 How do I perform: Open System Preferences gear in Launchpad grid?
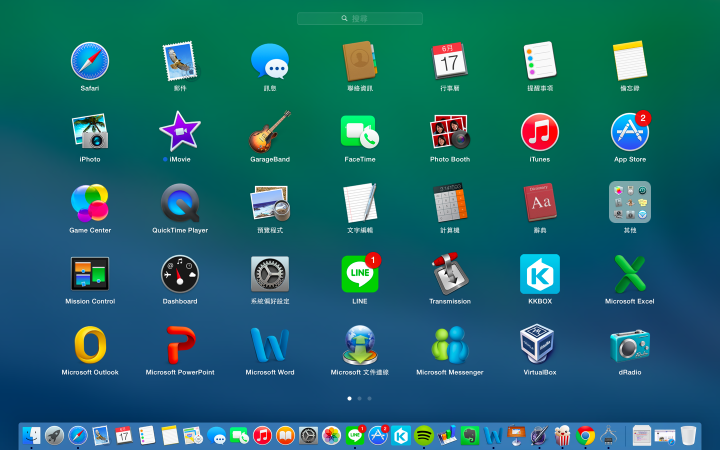(270, 274)
